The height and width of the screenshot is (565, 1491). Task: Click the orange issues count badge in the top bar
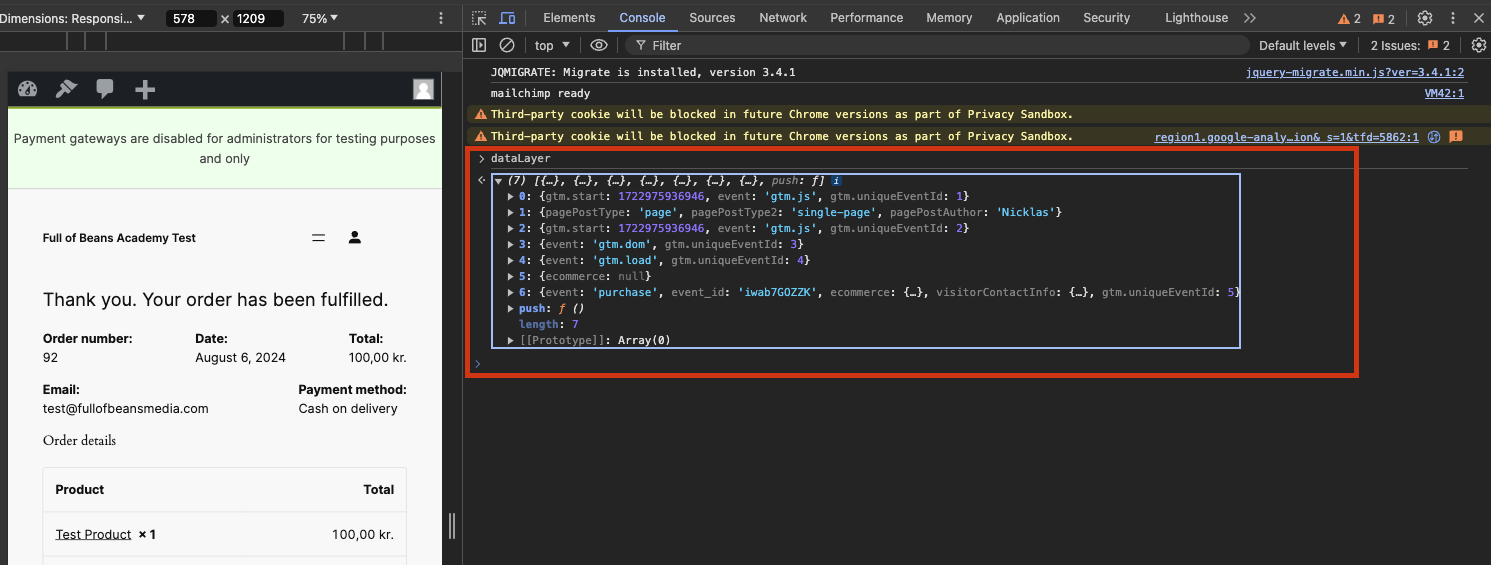(x=1384, y=18)
